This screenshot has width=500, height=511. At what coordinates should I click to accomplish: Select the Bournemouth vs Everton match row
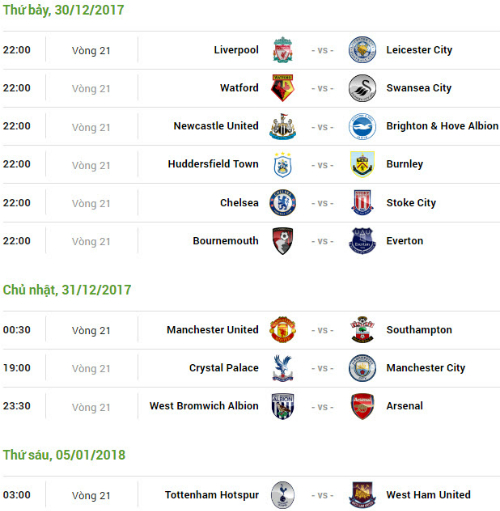coord(251,241)
